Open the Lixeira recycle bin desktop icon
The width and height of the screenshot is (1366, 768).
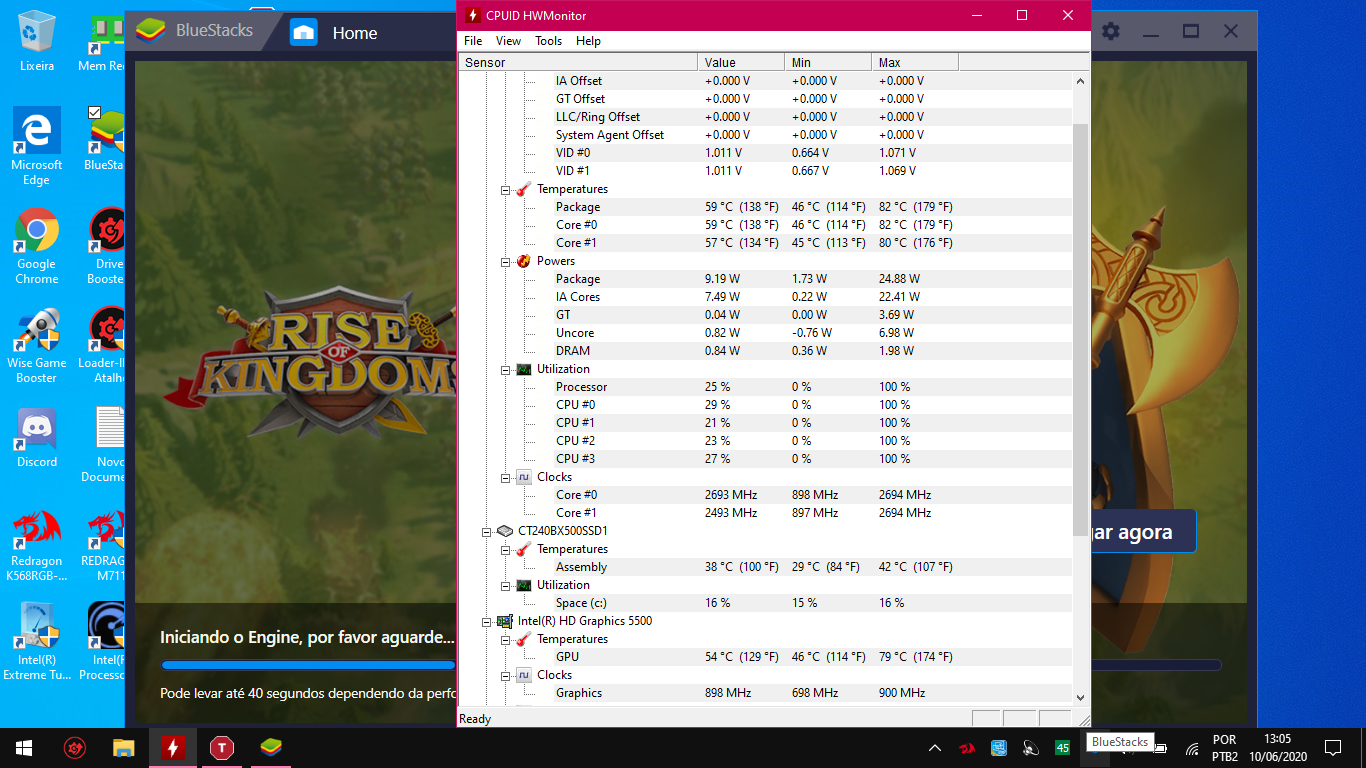click(x=37, y=41)
